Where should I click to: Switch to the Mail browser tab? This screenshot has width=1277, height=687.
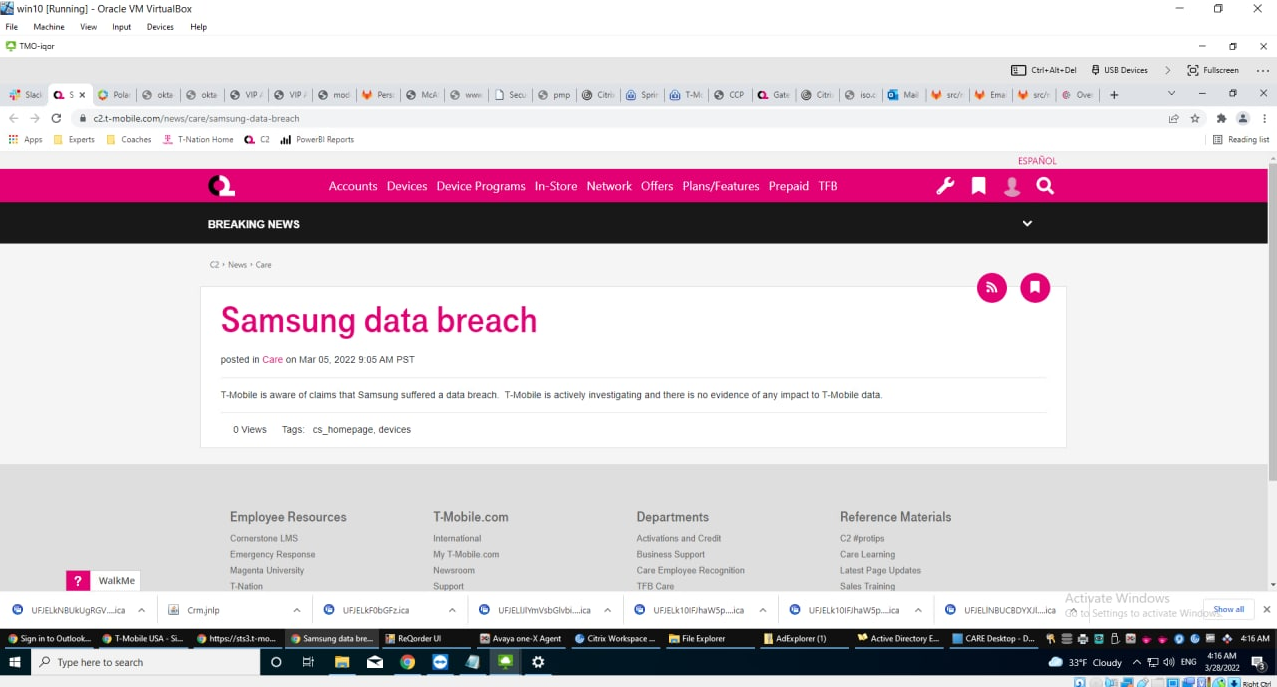coord(903,95)
